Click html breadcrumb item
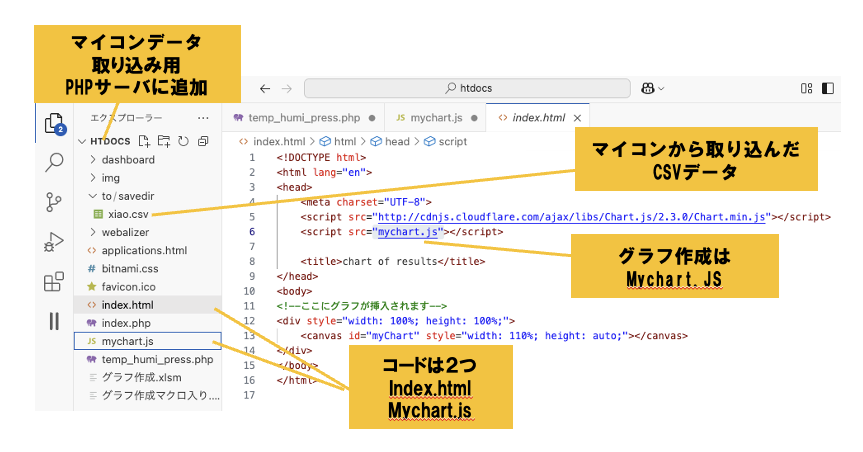 pyautogui.click(x=339, y=141)
